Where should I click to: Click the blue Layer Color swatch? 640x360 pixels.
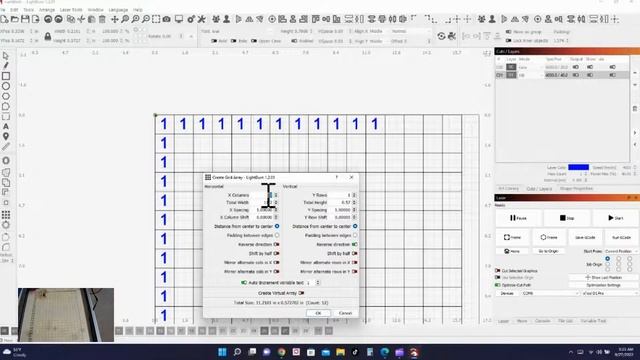click(x=578, y=167)
